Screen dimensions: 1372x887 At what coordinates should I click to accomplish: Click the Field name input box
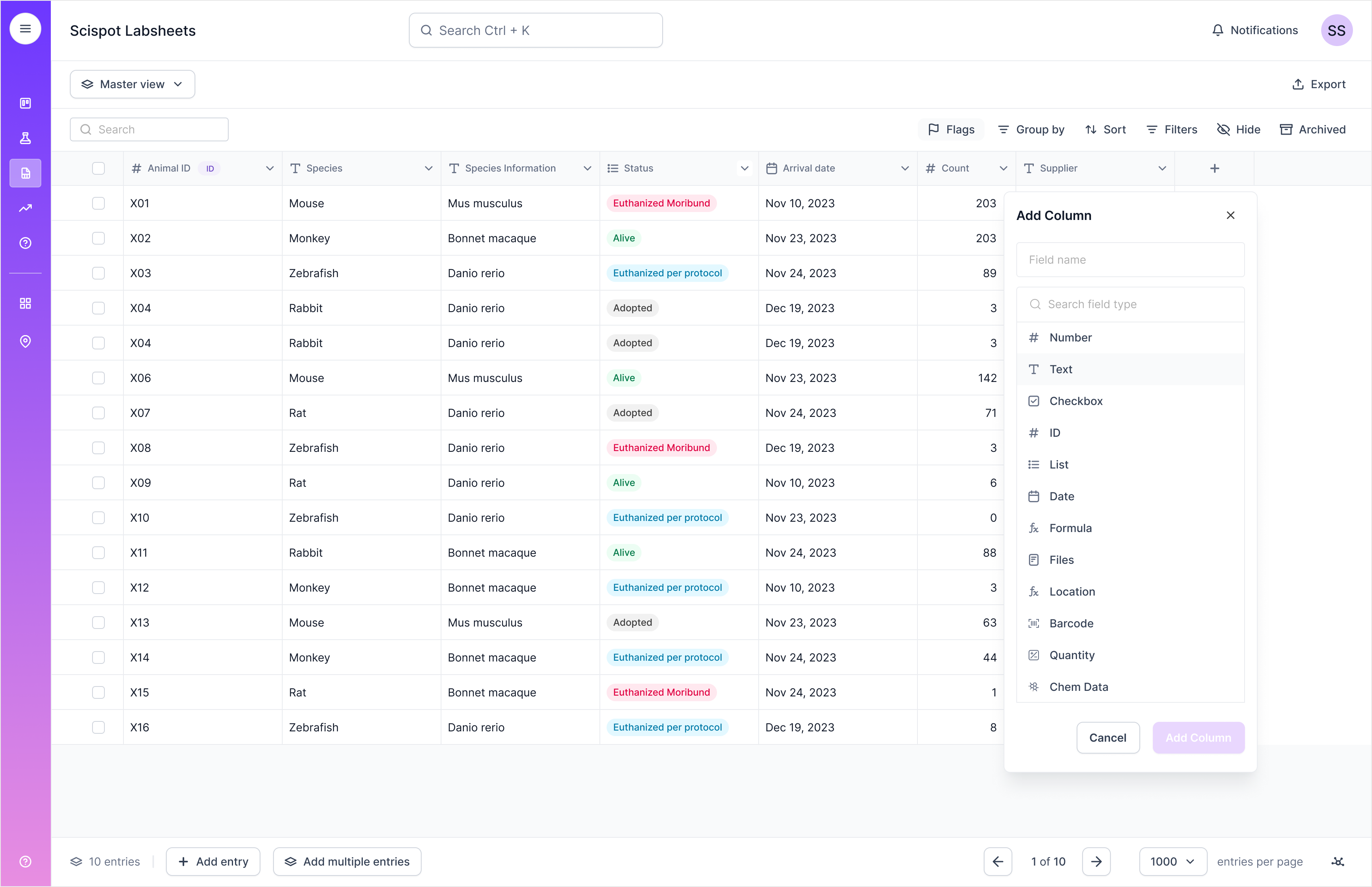1129,260
